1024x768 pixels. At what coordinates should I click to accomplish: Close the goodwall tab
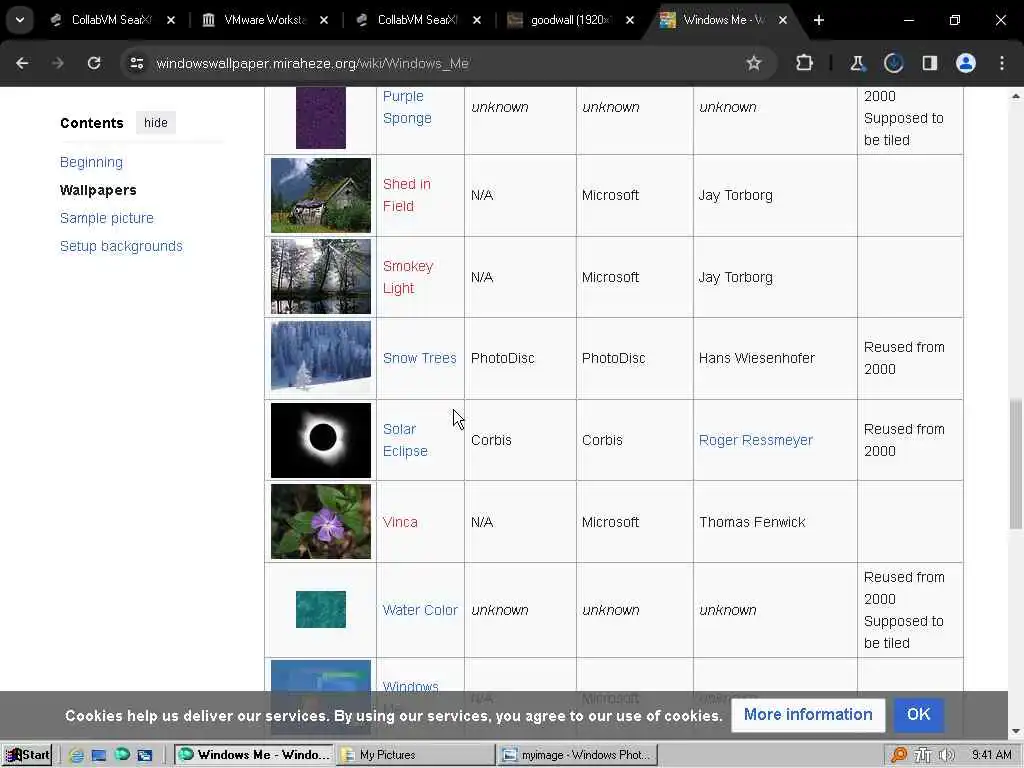[x=630, y=20]
